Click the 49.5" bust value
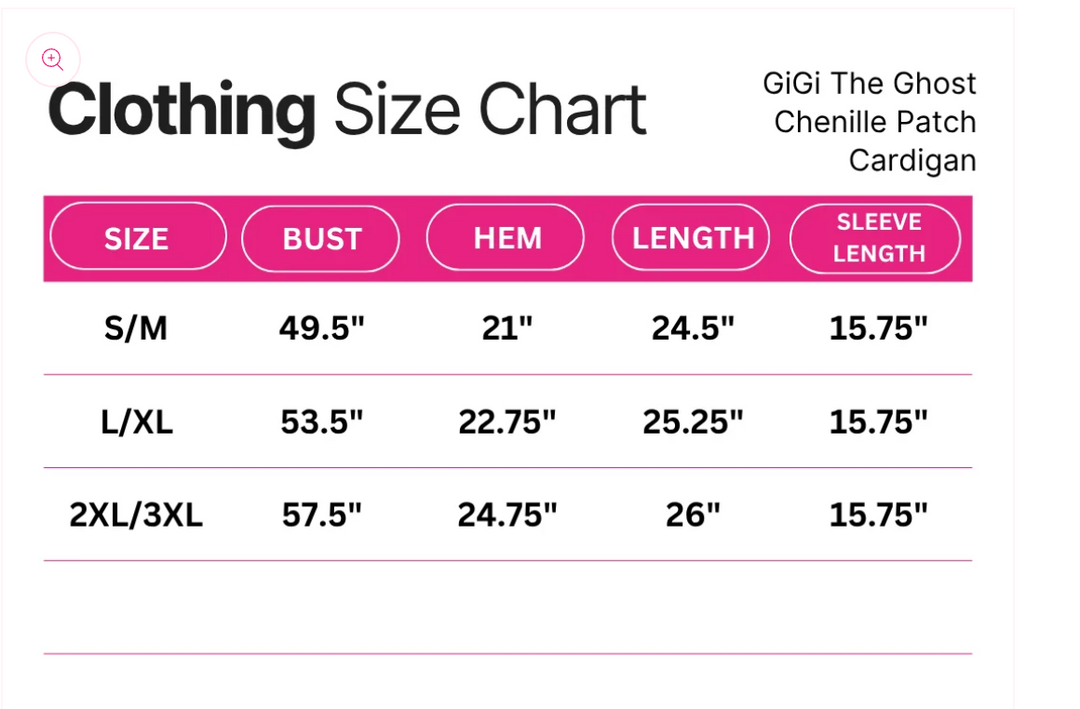Viewport: 1080px width, 709px height. pyautogui.click(x=322, y=328)
